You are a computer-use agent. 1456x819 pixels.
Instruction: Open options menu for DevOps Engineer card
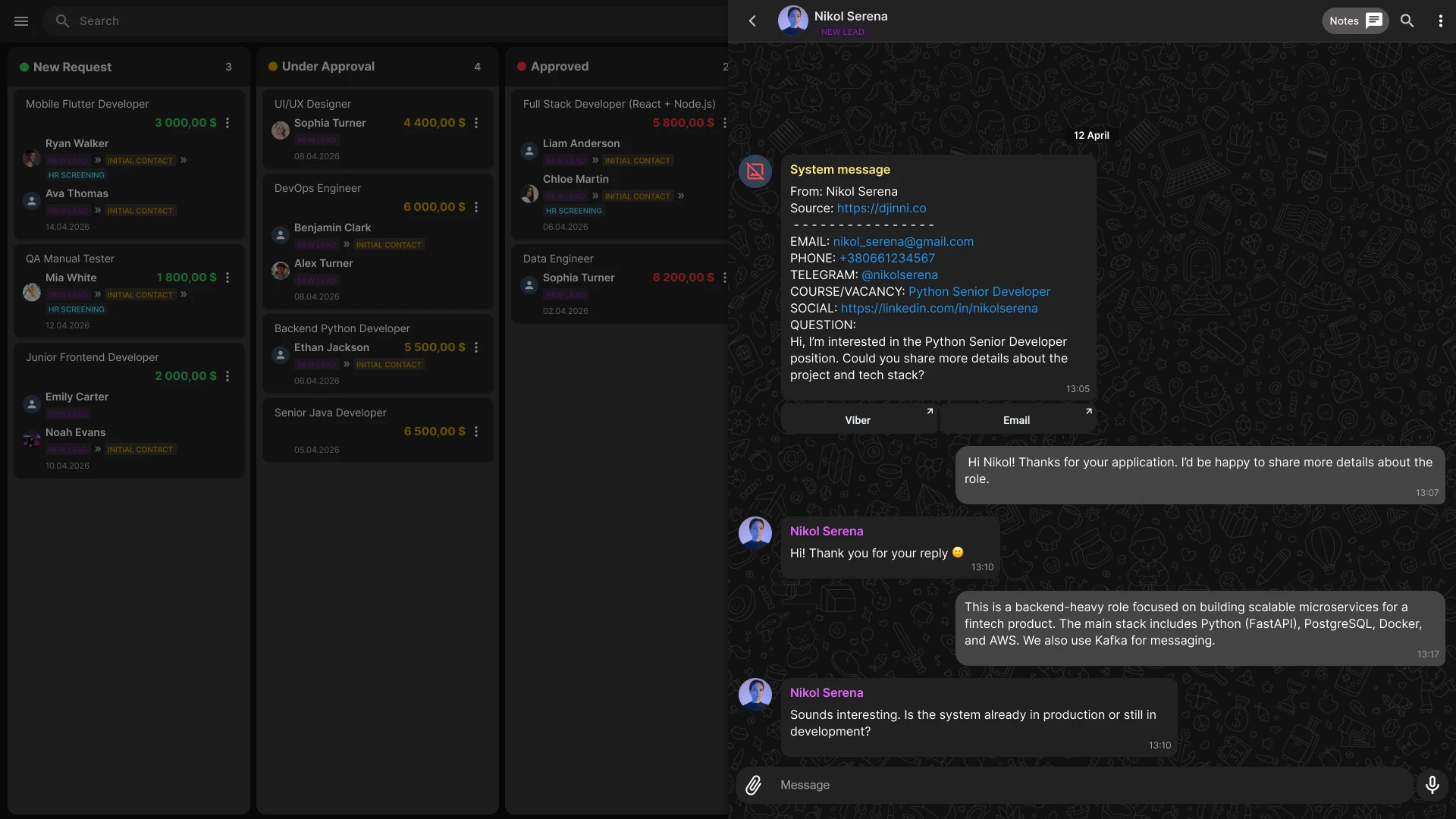(476, 207)
